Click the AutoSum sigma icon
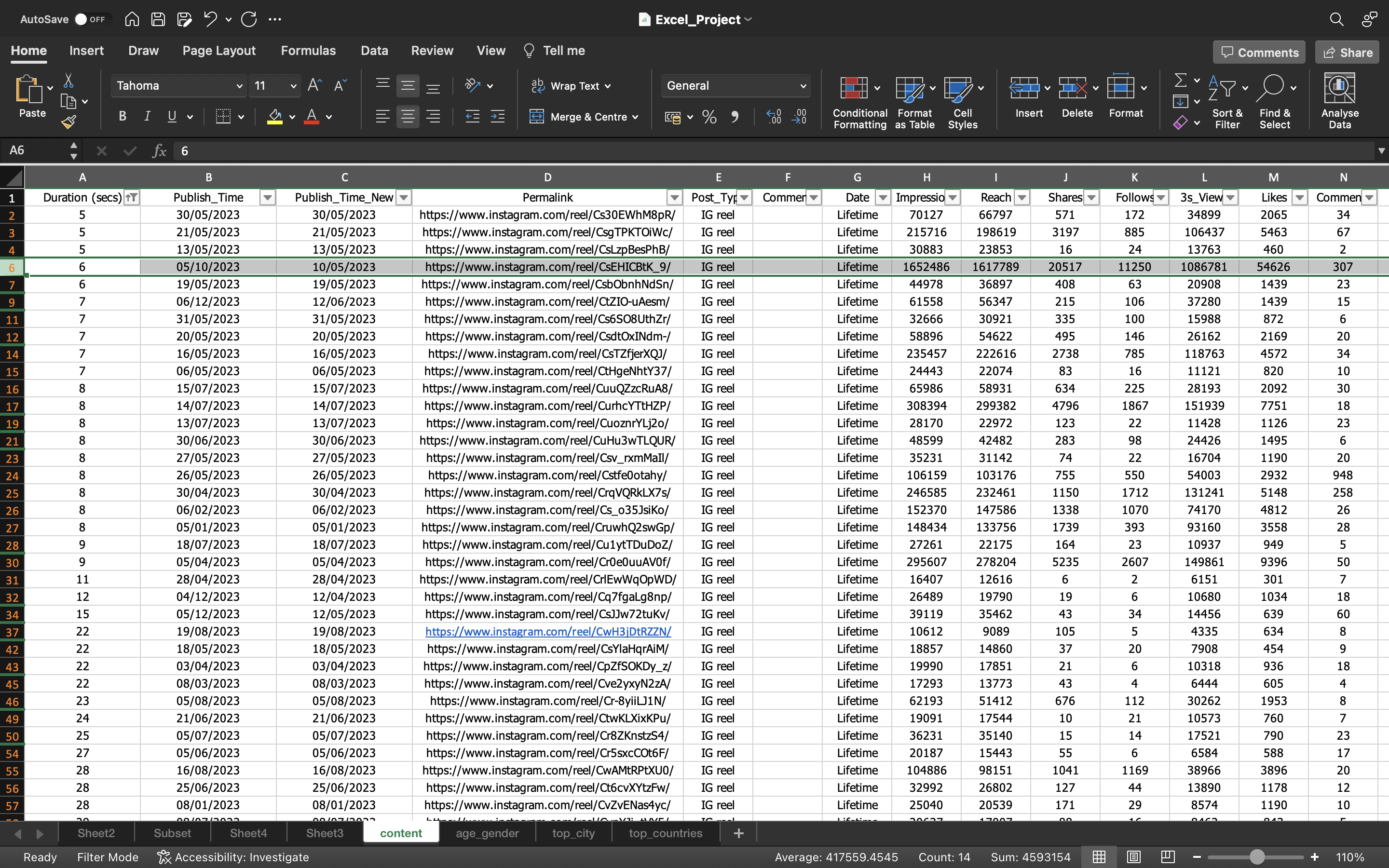 (x=1180, y=80)
